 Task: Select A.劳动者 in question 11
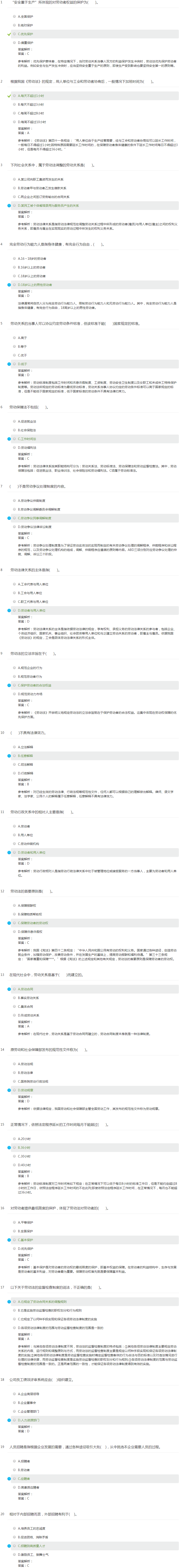[24, 827]
